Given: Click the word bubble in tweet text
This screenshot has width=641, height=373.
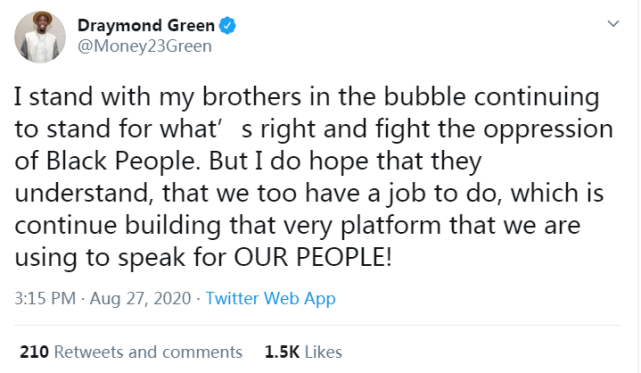Looking at the screenshot, I should pos(425,97).
